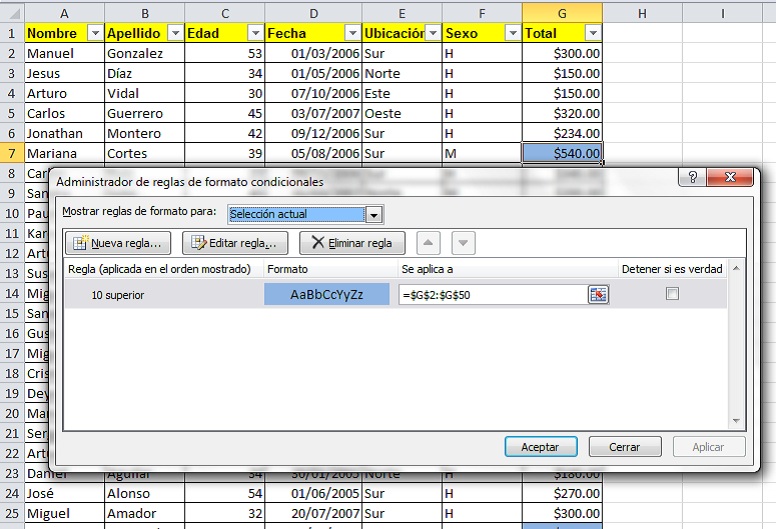Enable Detener si es verdad checkbox
This screenshot has height=529, width=776.
pos(672,294)
